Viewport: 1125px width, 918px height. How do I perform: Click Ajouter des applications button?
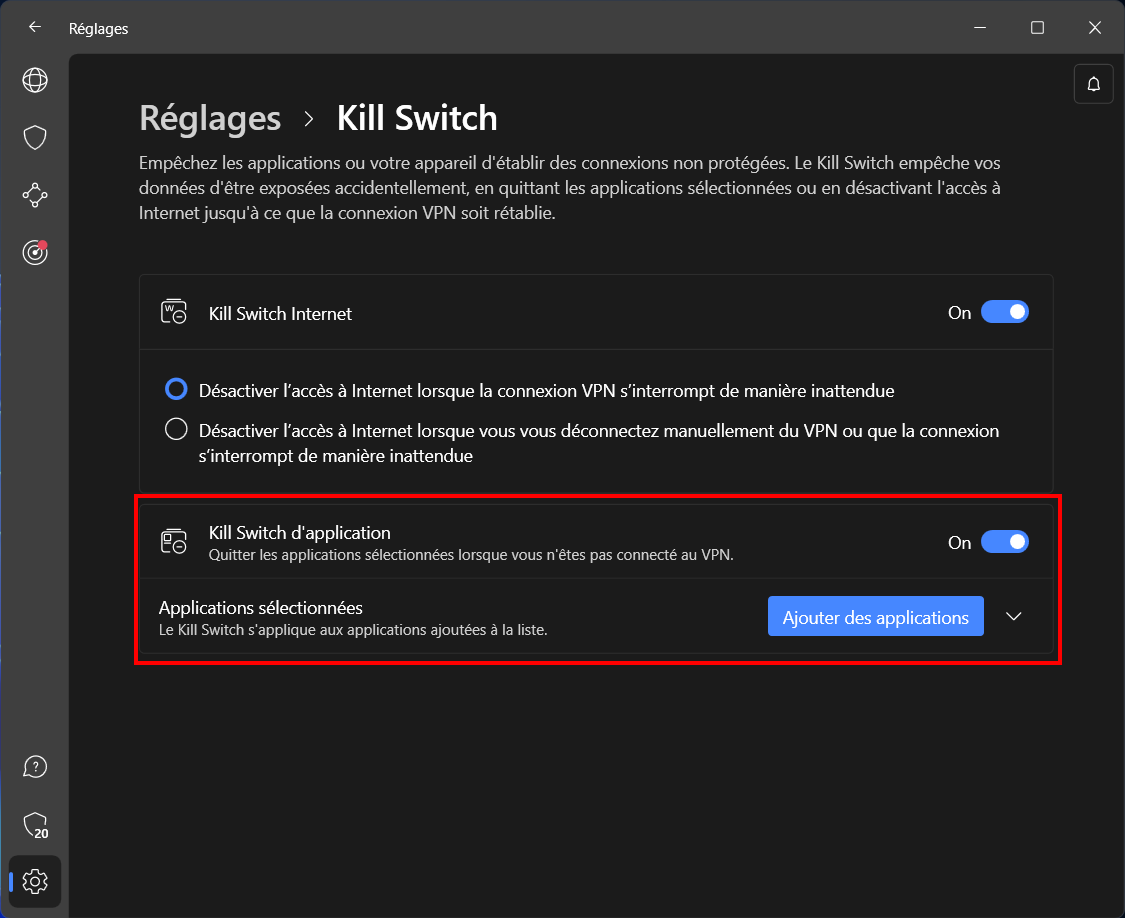click(875, 617)
